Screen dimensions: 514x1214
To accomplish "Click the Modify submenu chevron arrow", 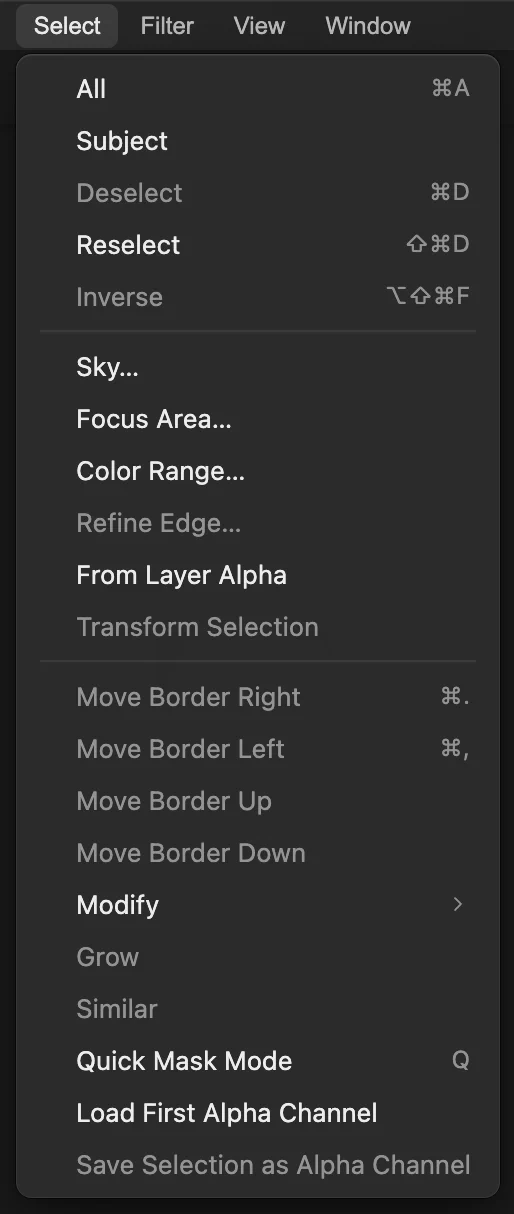I will pos(458,905).
